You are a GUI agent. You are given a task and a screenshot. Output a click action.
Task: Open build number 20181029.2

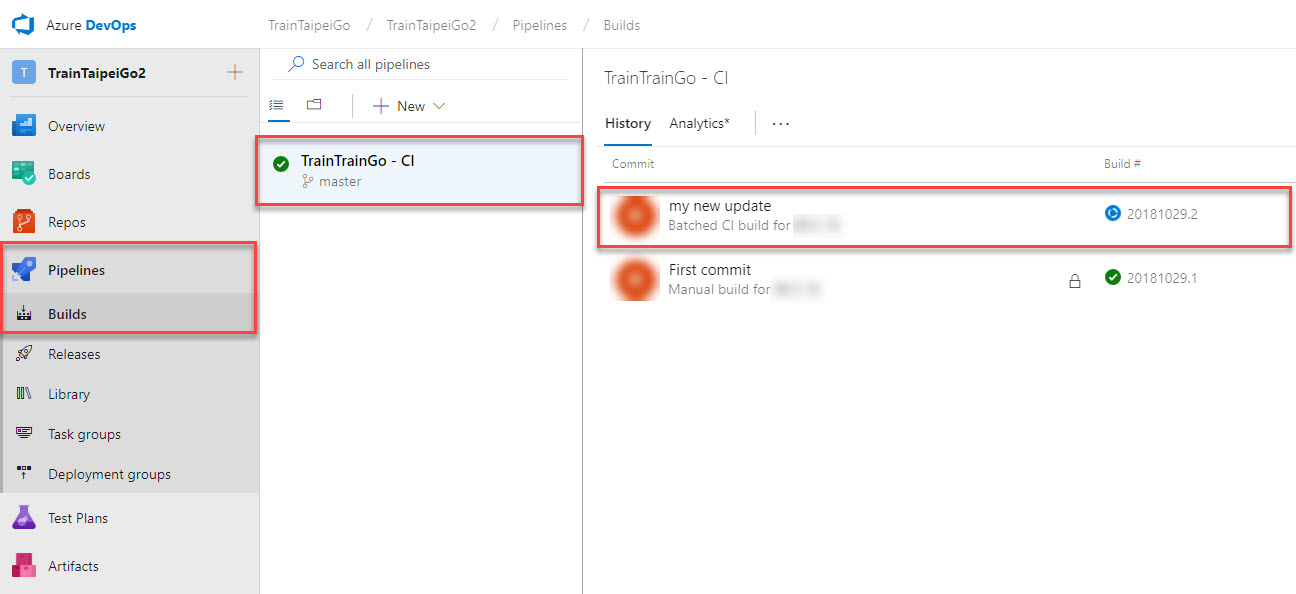pyautogui.click(x=1162, y=214)
